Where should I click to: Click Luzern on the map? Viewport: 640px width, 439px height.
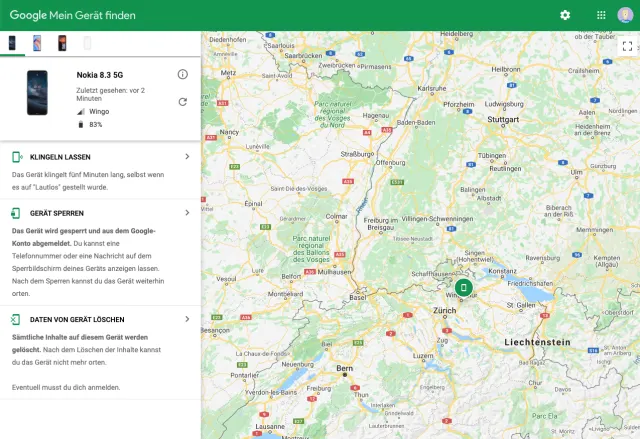423,356
